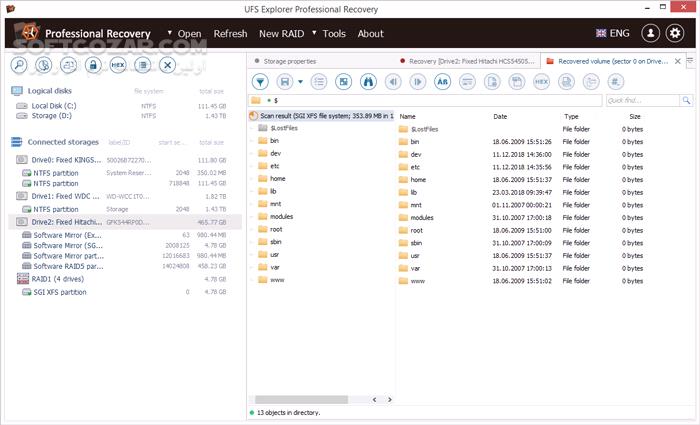This screenshot has height=425, width=700.
Task: Select Drive2: Fixed Hitachi storage
Action: click(125, 222)
